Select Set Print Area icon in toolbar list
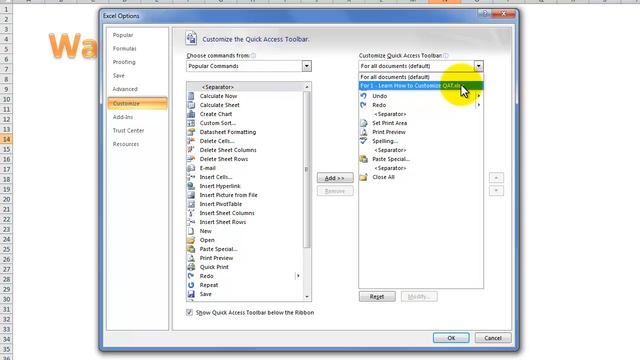Image resolution: width=640 pixels, height=360 pixels. (363, 123)
